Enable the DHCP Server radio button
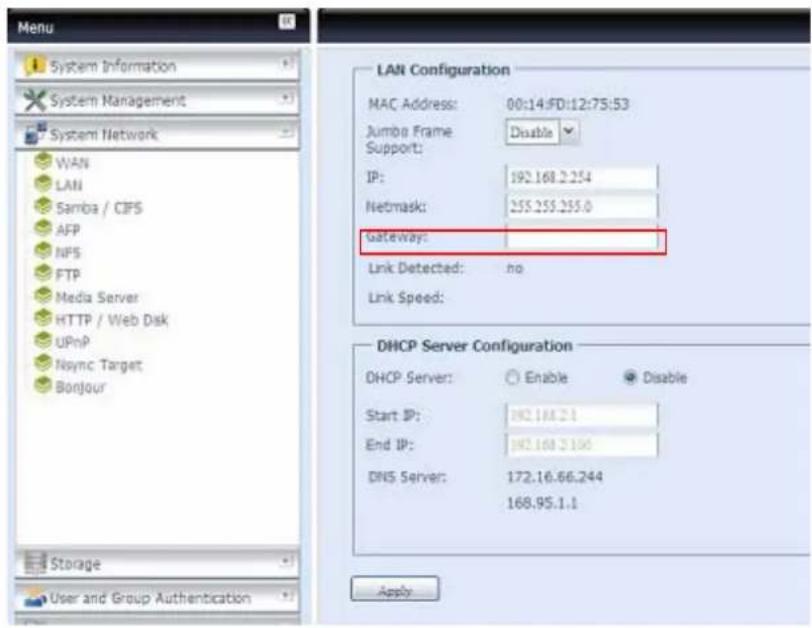This screenshot has width=812, height=628. (512, 378)
